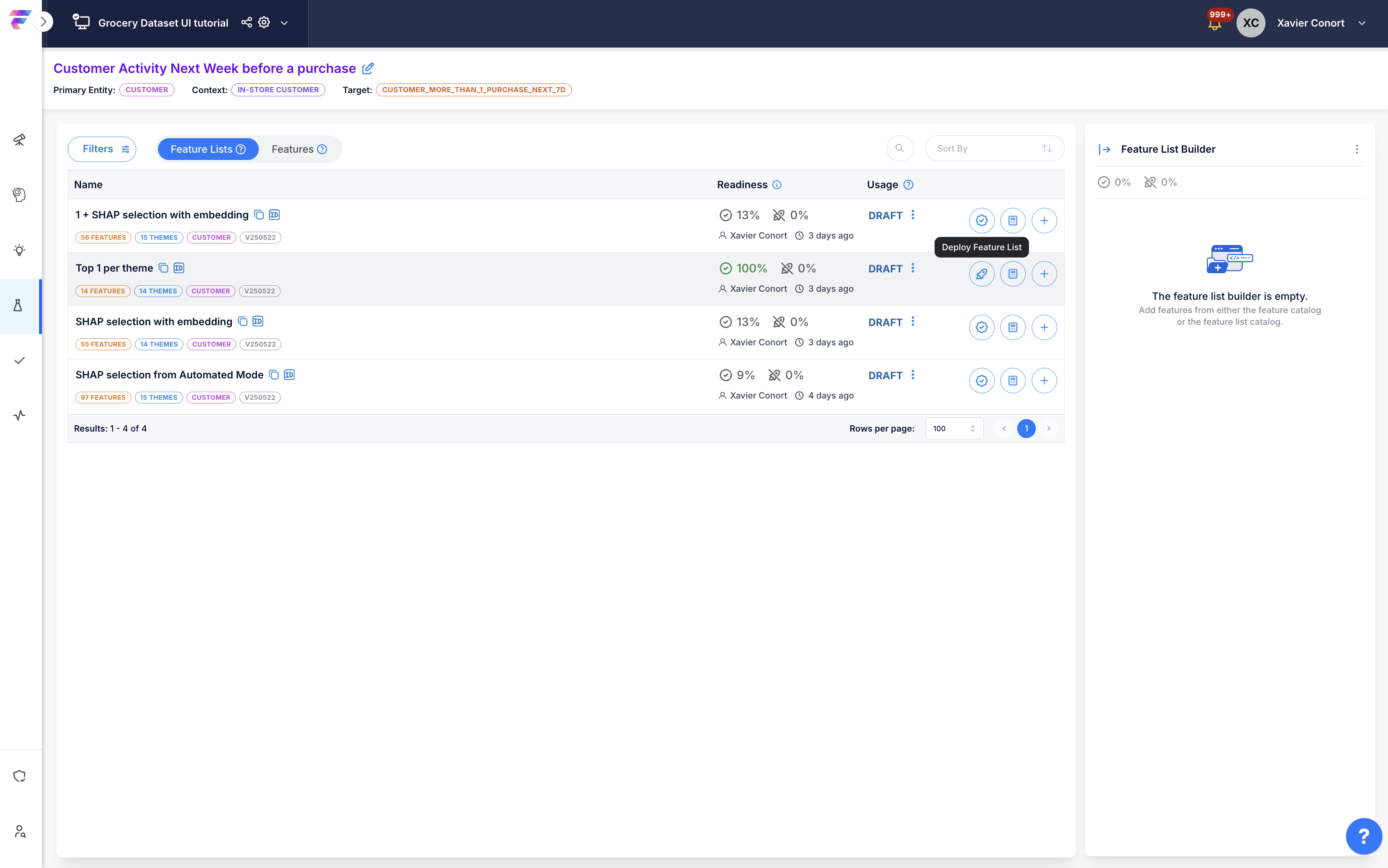This screenshot has height=868, width=1388.
Task: Copy the name of SHAP selection with embedding
Action: tap(243, 322)
